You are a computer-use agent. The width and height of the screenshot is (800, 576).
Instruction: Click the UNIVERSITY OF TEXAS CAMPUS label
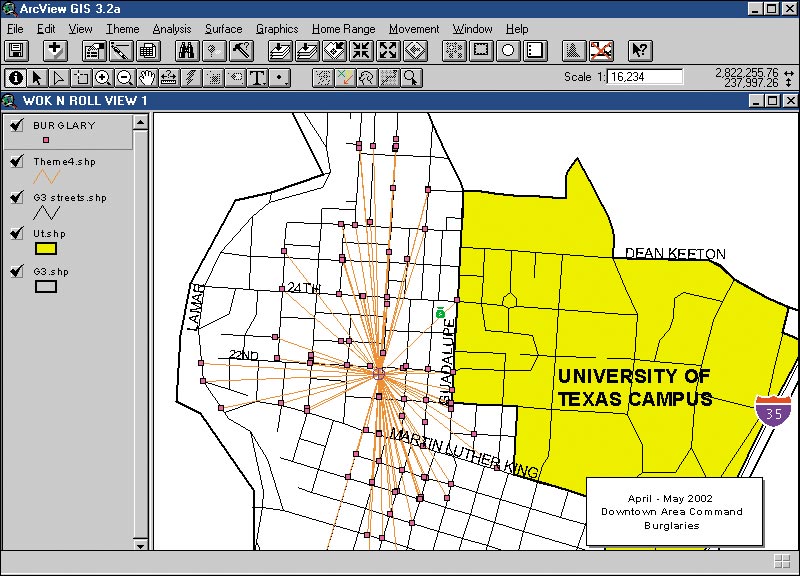click(x=634, y=388)
